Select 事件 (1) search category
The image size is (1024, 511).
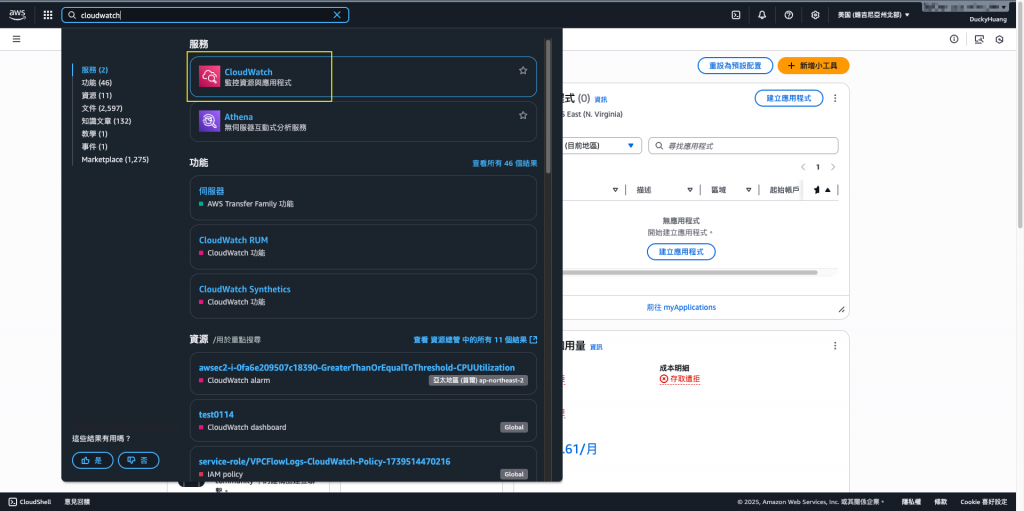(x=95, y=146)
